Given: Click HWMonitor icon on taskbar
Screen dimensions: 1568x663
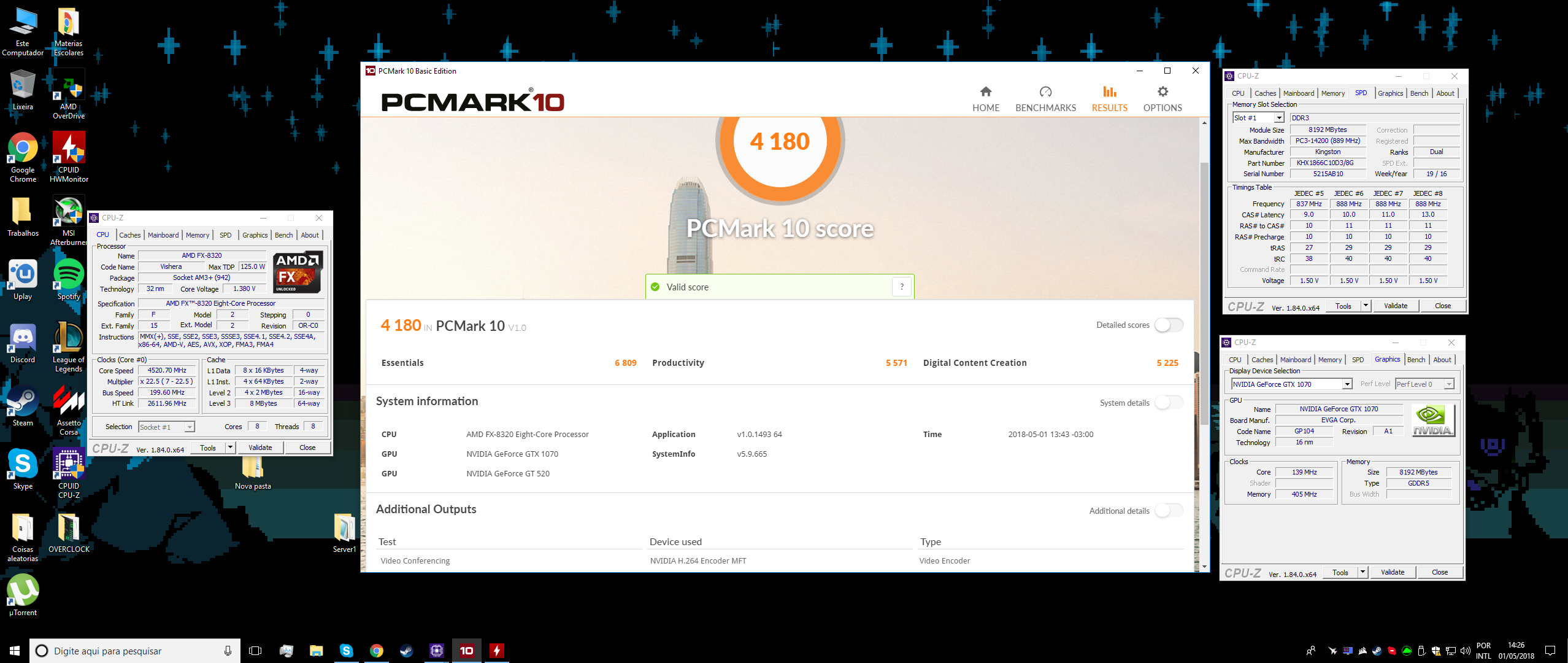Looking at the screenshot, I should point(497,651).
